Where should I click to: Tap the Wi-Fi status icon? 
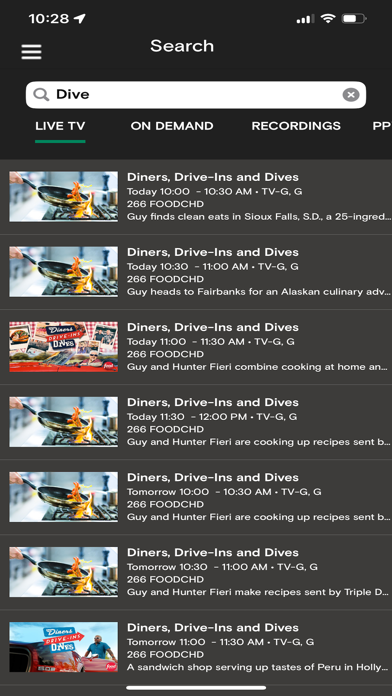point(328,19)
